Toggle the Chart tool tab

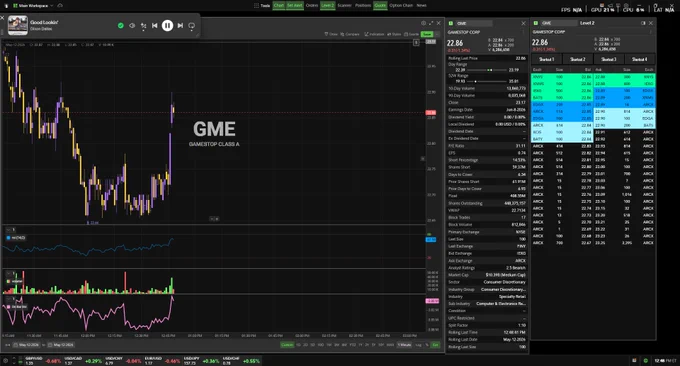278,6
